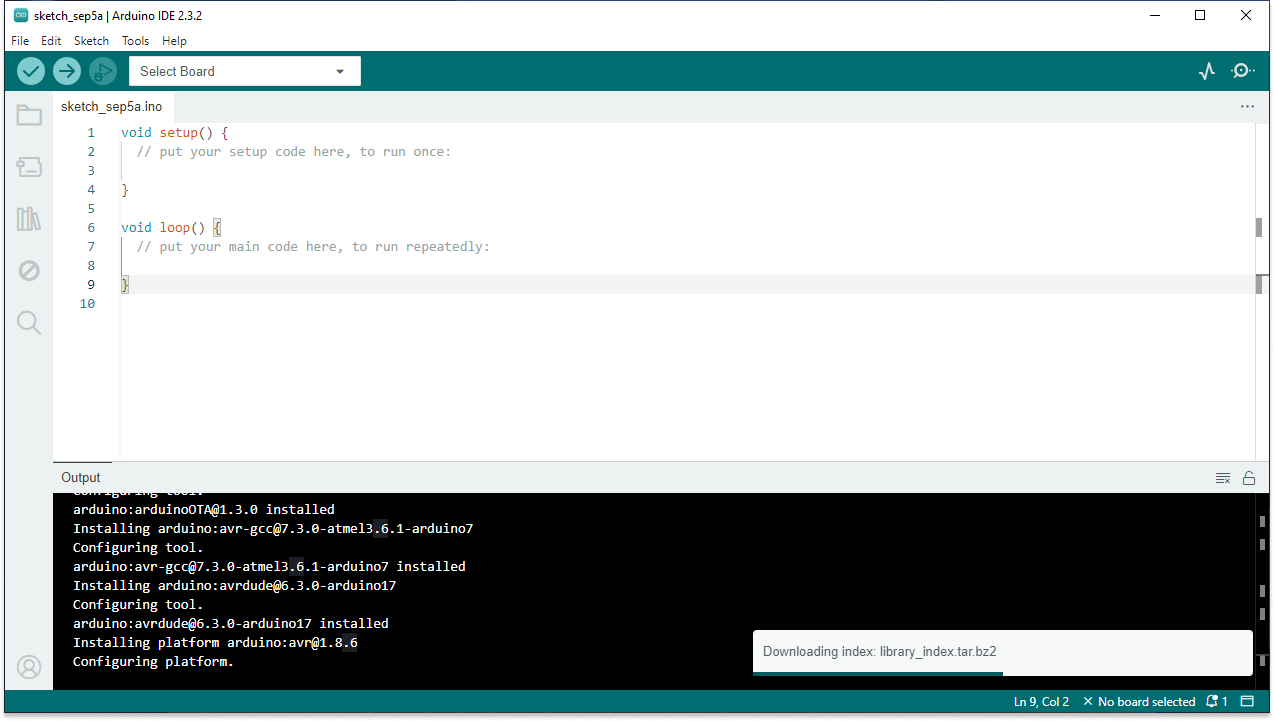Open the Search sidebar panel
This screenshot has height=721, width=1274.
pyautogui.click(x=29, y=322)
